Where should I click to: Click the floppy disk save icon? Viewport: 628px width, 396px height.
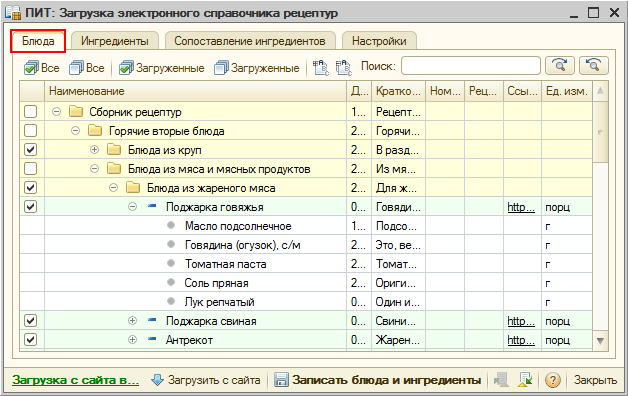coord(281,380)
